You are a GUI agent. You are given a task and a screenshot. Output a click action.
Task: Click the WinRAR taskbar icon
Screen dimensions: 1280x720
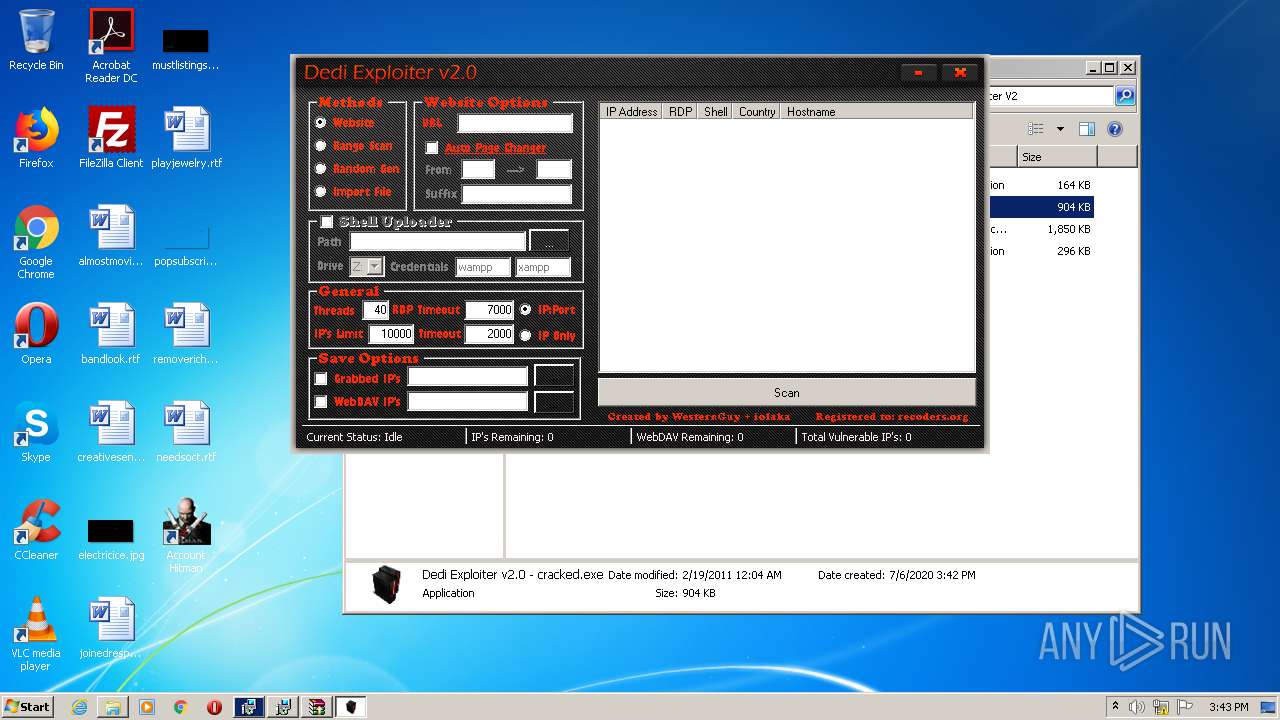coord(317,707)
